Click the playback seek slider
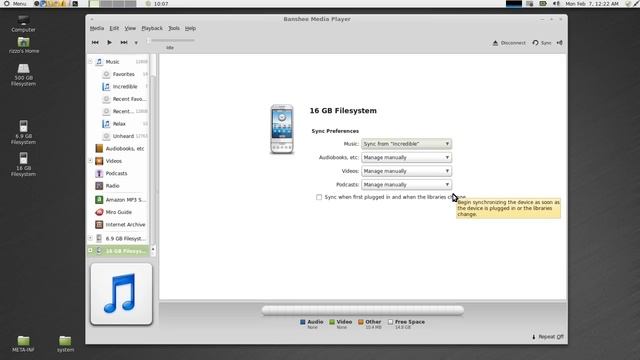The width and height of the screenshot is (640, 360). point(171,40)
